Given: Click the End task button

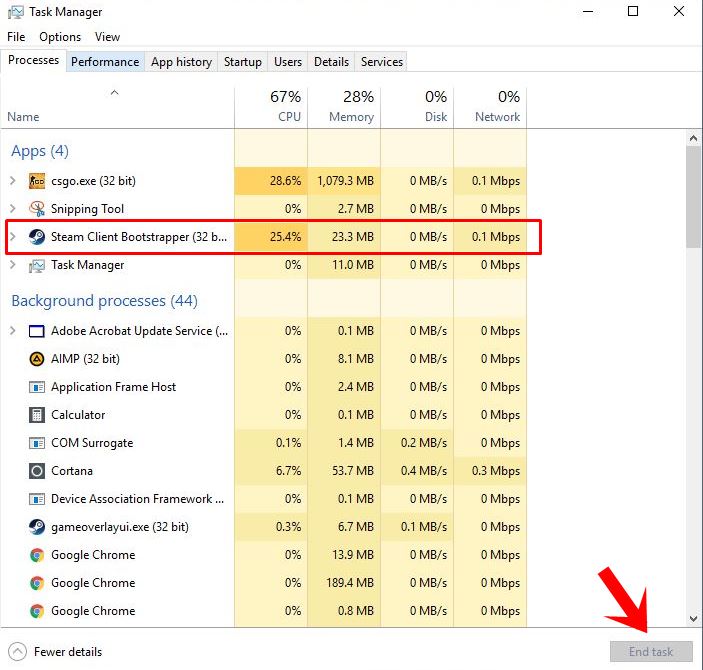Looking at the screenshot, I should (651, 652).
